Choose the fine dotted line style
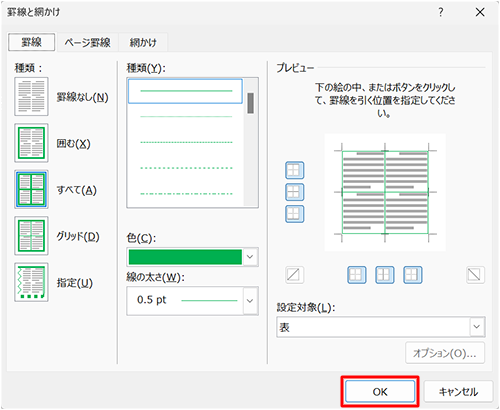This screenshot has width=500, height=410. coord(185,142)
